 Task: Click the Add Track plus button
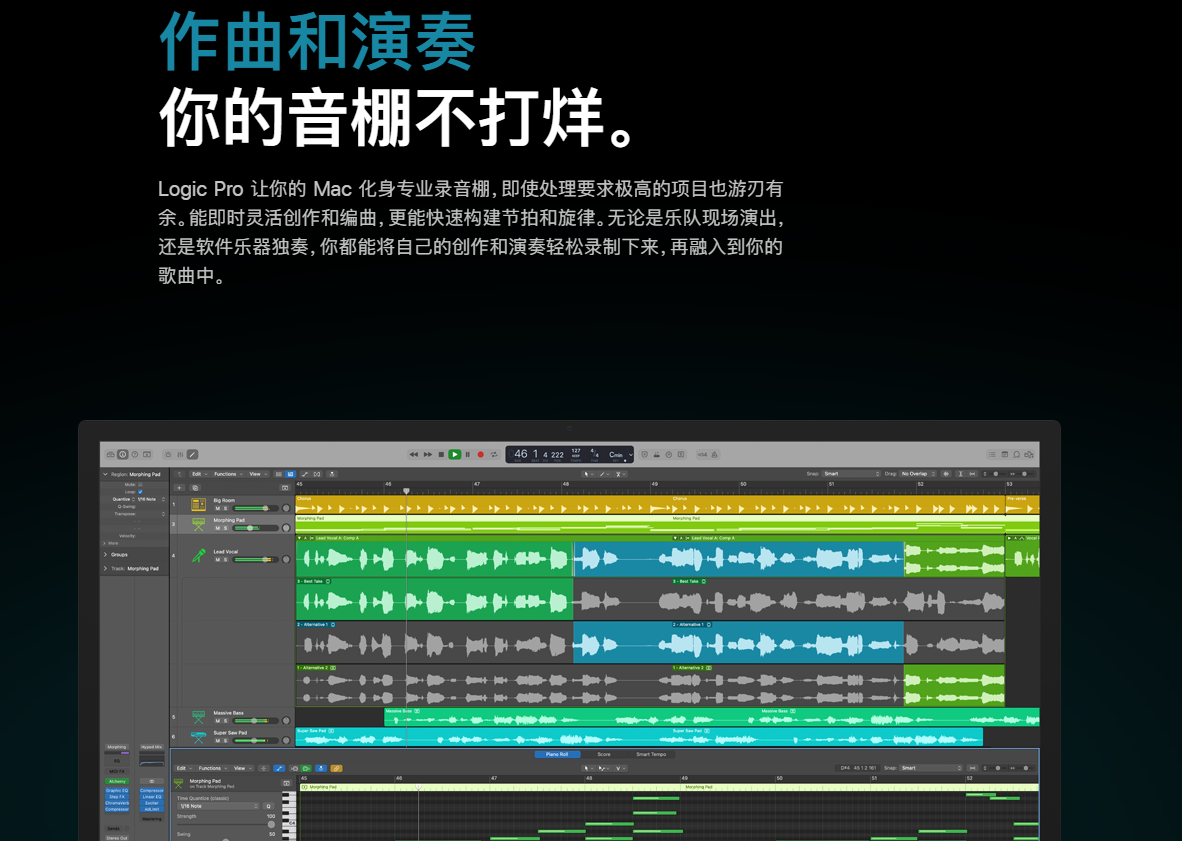(179, 488)
